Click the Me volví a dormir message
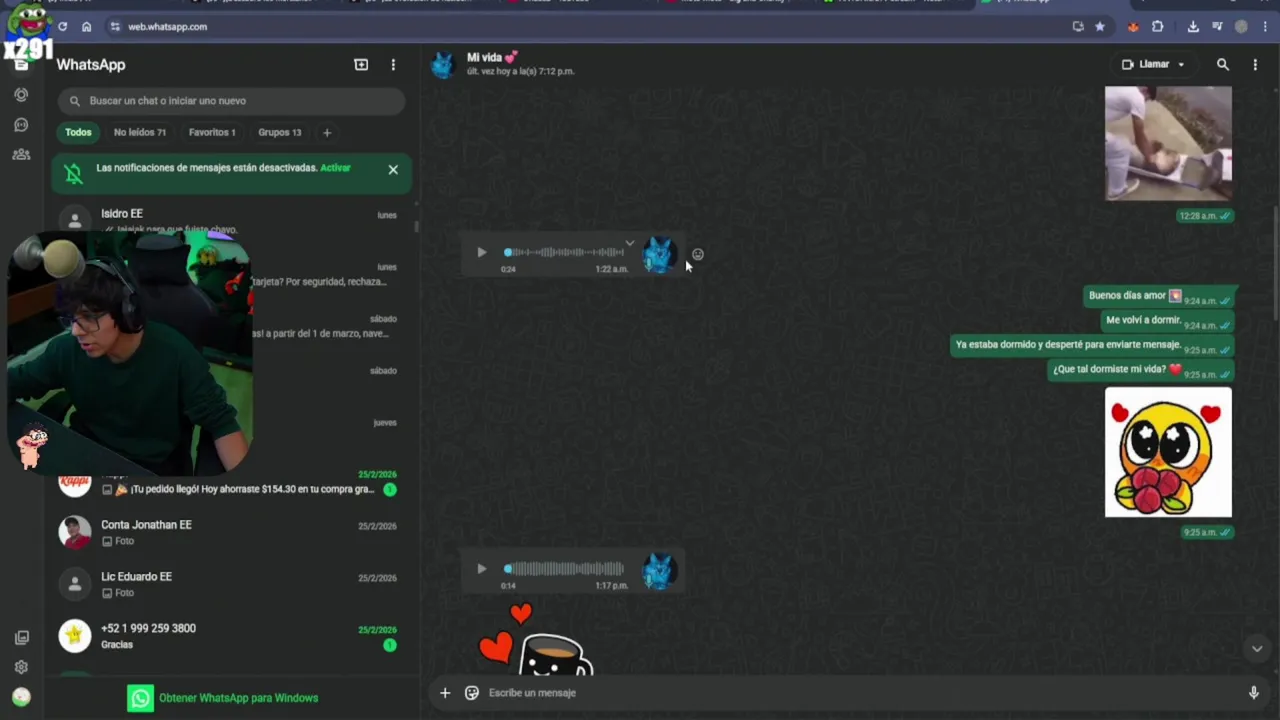Screen dimensions: 1280x720 1167,320
